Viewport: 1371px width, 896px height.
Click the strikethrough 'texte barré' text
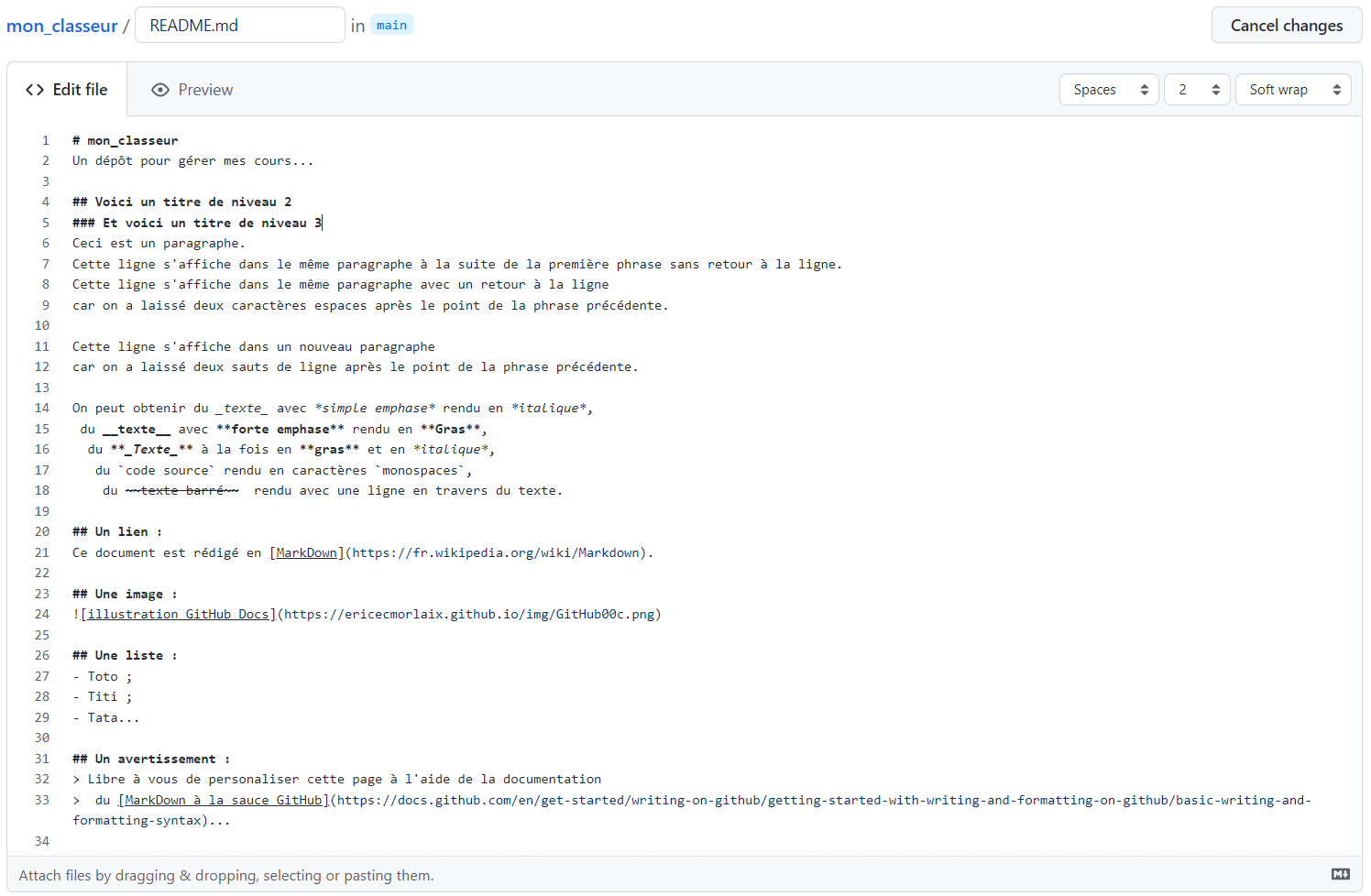(x=181, y=490)
